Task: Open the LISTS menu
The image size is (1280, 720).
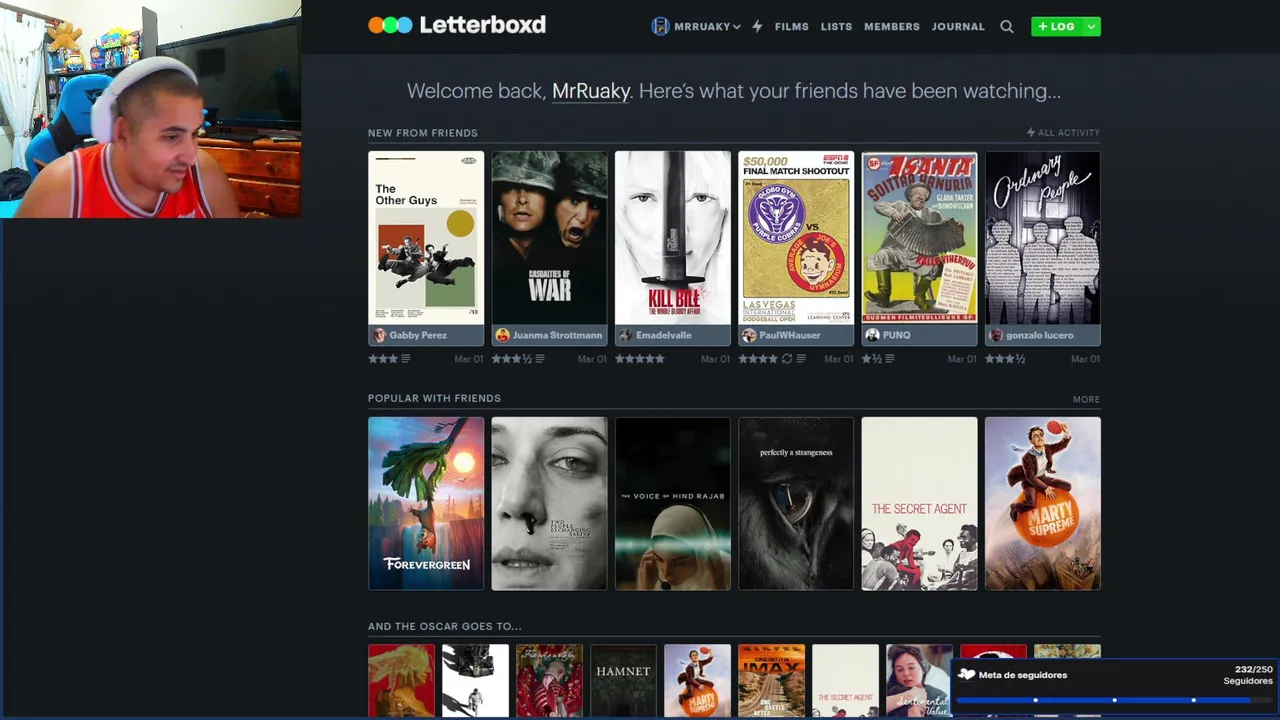Action: (x=836, y=27)
